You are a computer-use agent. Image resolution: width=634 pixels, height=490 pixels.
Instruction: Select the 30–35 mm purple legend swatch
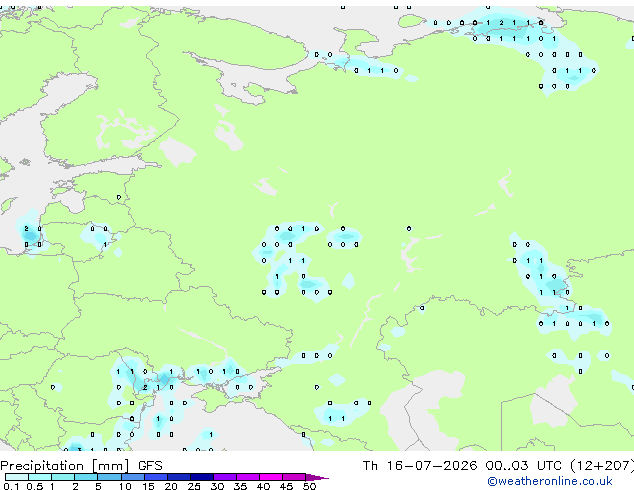(x=225, y=477)
